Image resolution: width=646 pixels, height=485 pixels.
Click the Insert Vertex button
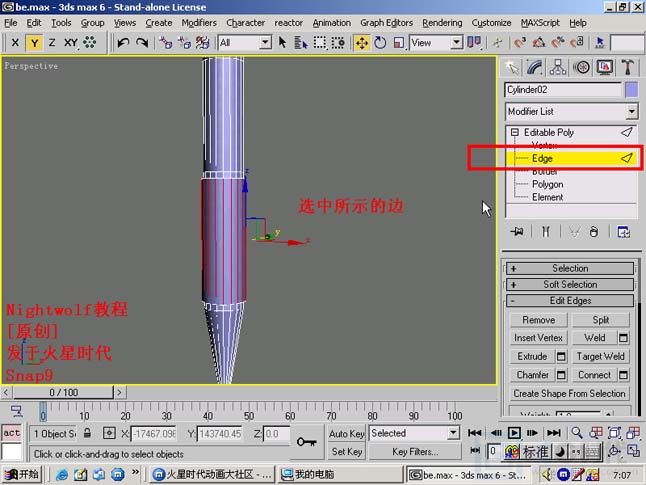tap(538, 338)
